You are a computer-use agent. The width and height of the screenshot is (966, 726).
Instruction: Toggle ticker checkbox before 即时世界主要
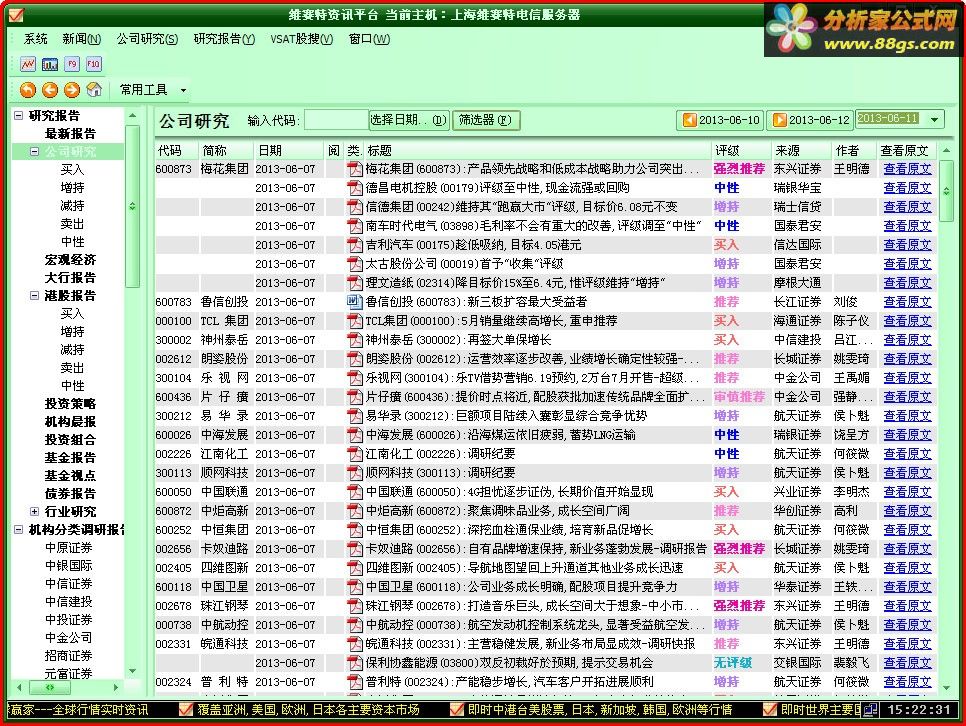click(x=769, y=710)
